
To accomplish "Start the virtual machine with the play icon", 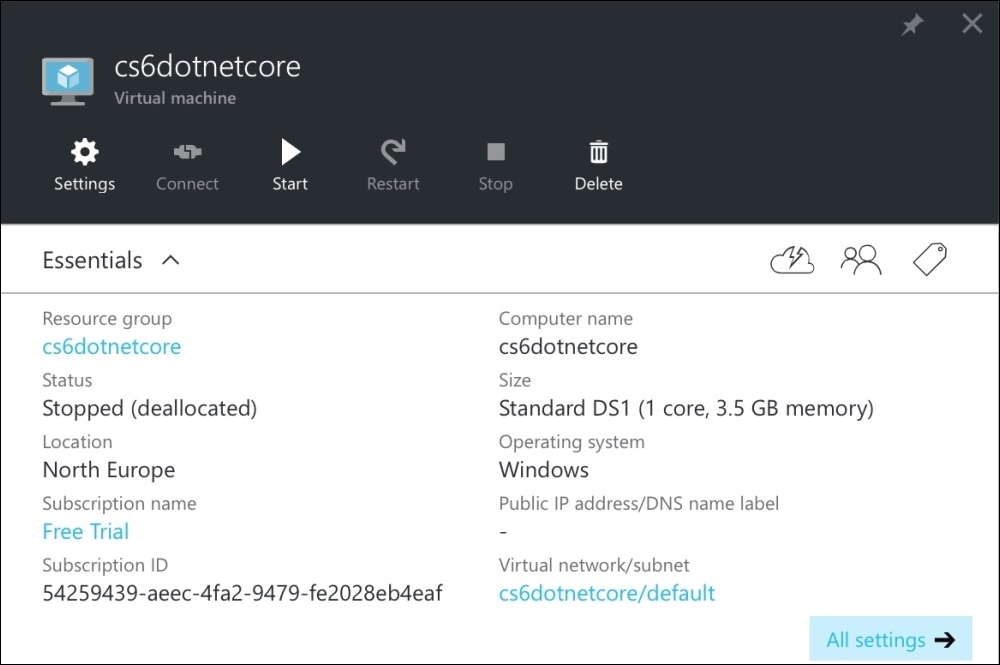I will coord(290,152).
